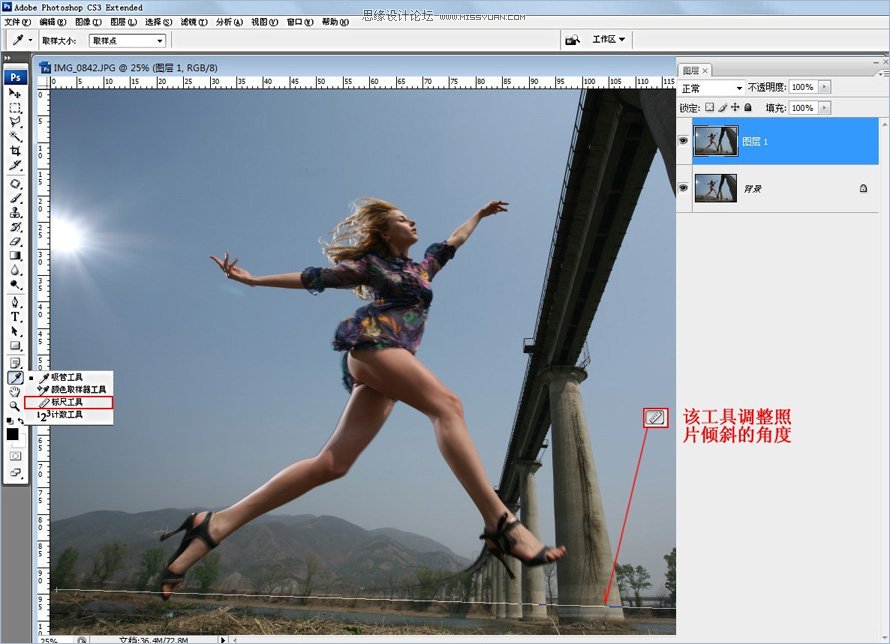
Task: Open the eyedropper tool preset picker arrow
Action: (30, 40)
